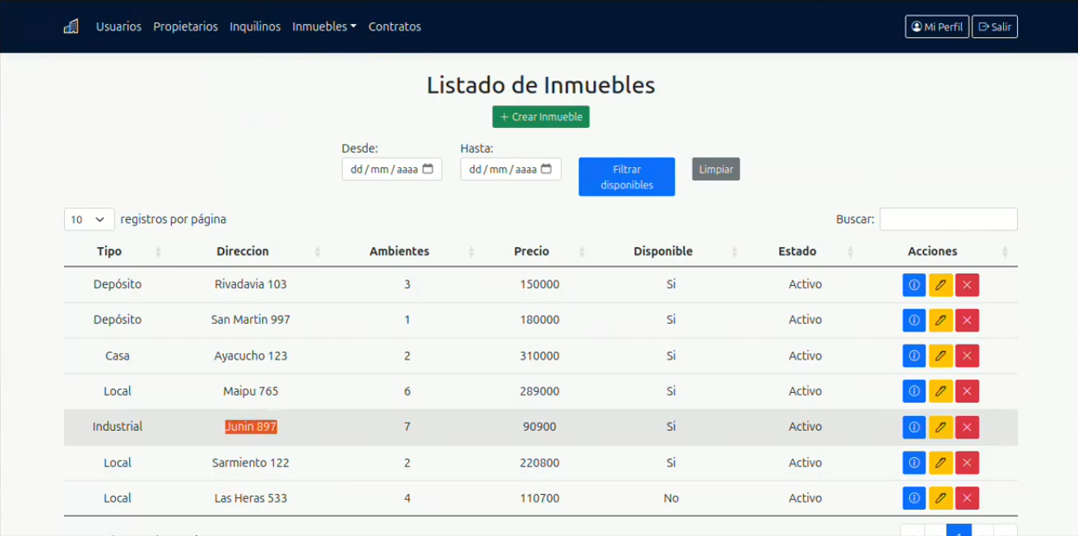This screenshot has height=536, width=1078.
Task: Delete the San Martin 997 property
Action: pyautogui.click(x=967, y=320)
